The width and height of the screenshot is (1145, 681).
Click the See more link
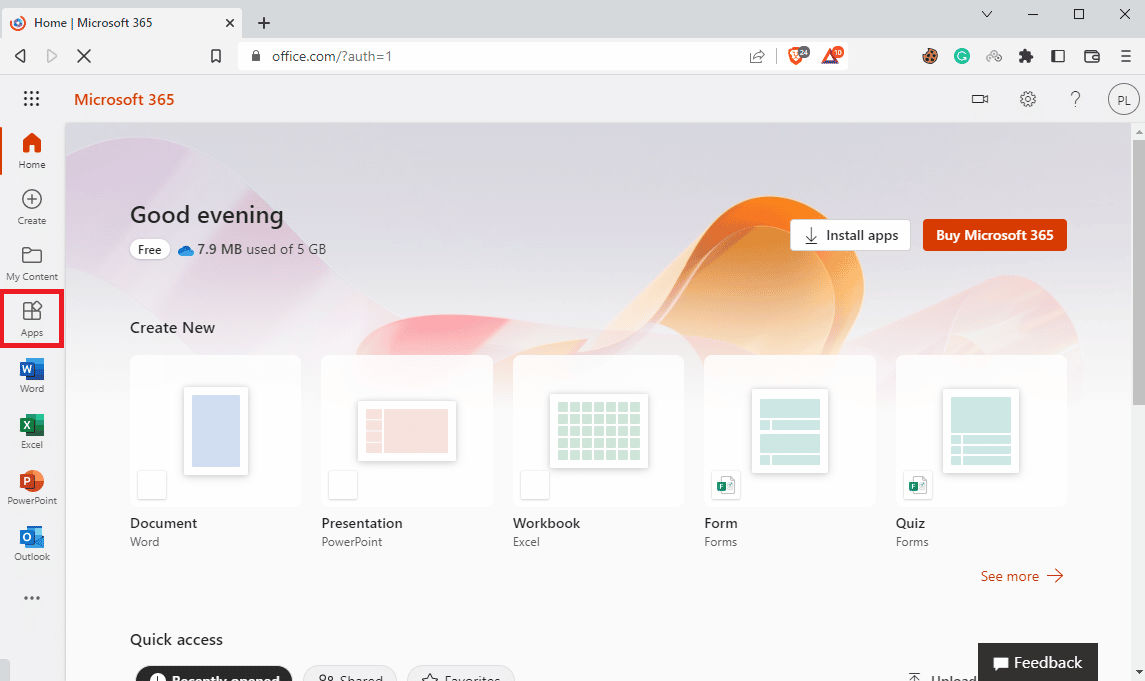[x=1022, y=576]
